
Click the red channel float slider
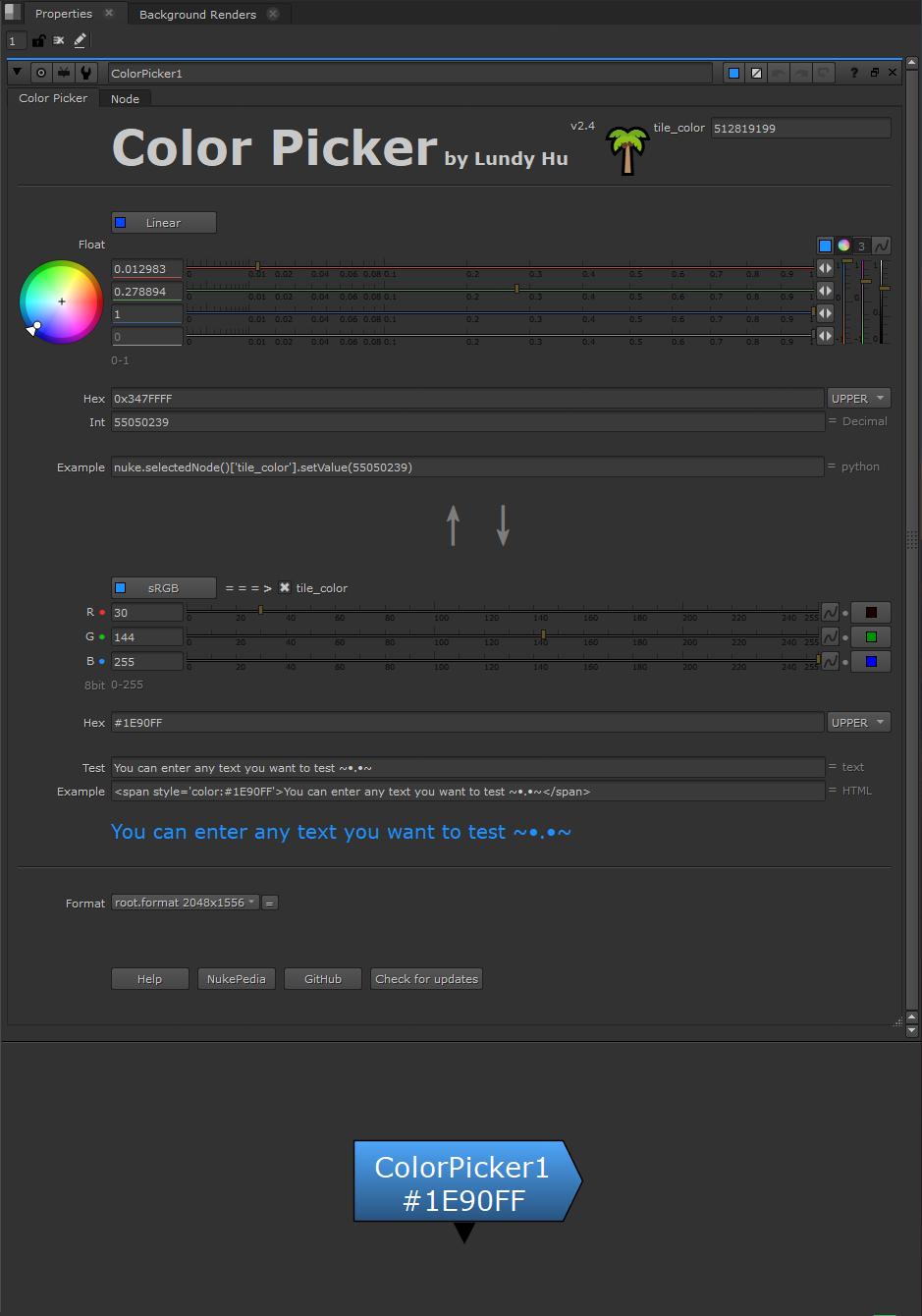tap(501, 268)
